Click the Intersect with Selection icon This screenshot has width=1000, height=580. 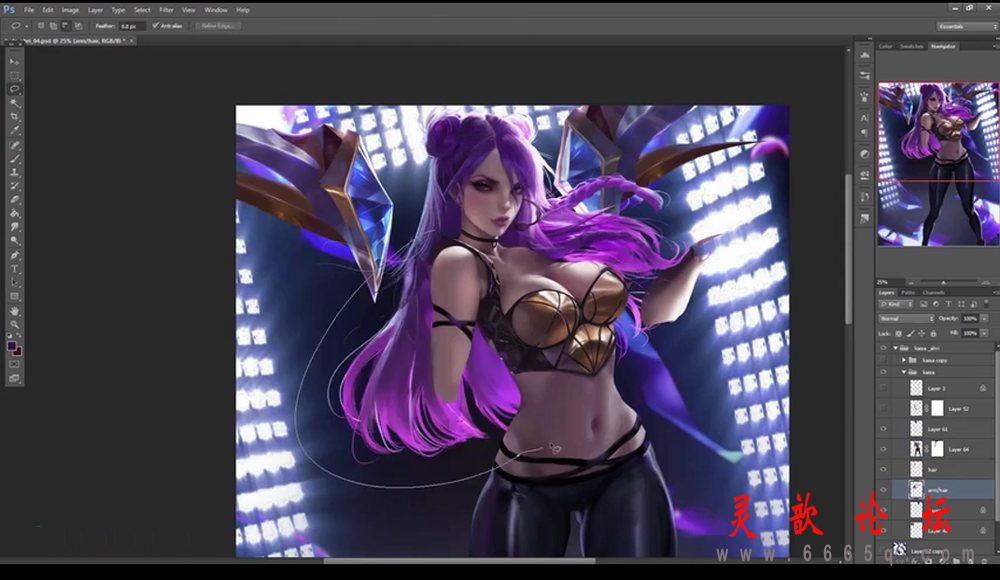click(78, 26)
